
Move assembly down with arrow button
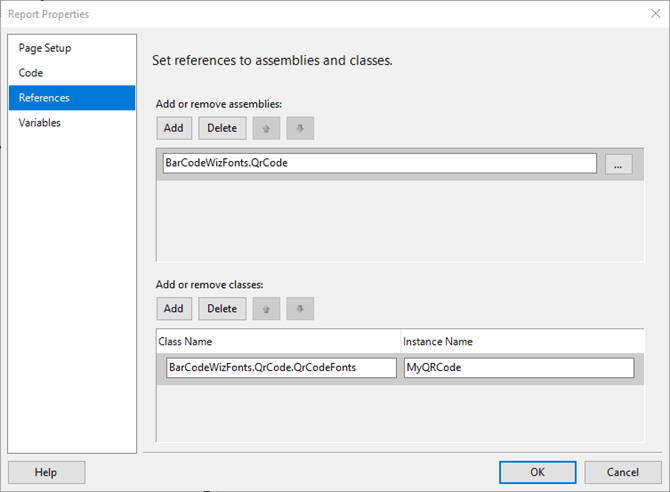(300, 128)
